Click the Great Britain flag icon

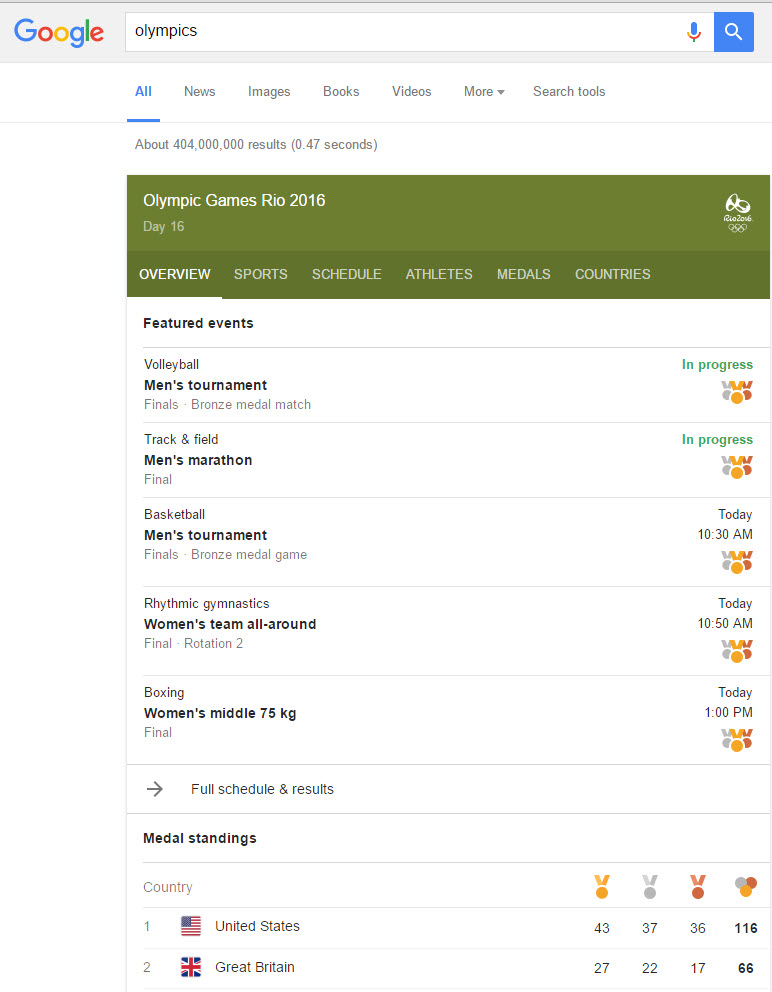(x=191, y=967)
